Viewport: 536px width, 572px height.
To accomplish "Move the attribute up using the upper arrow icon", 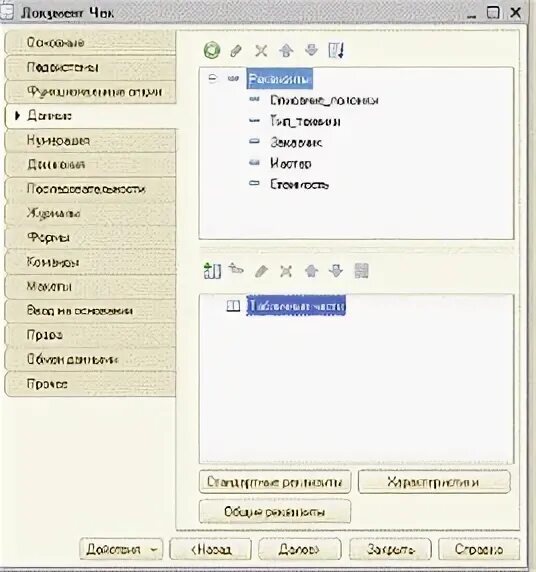I will [286, 51].
